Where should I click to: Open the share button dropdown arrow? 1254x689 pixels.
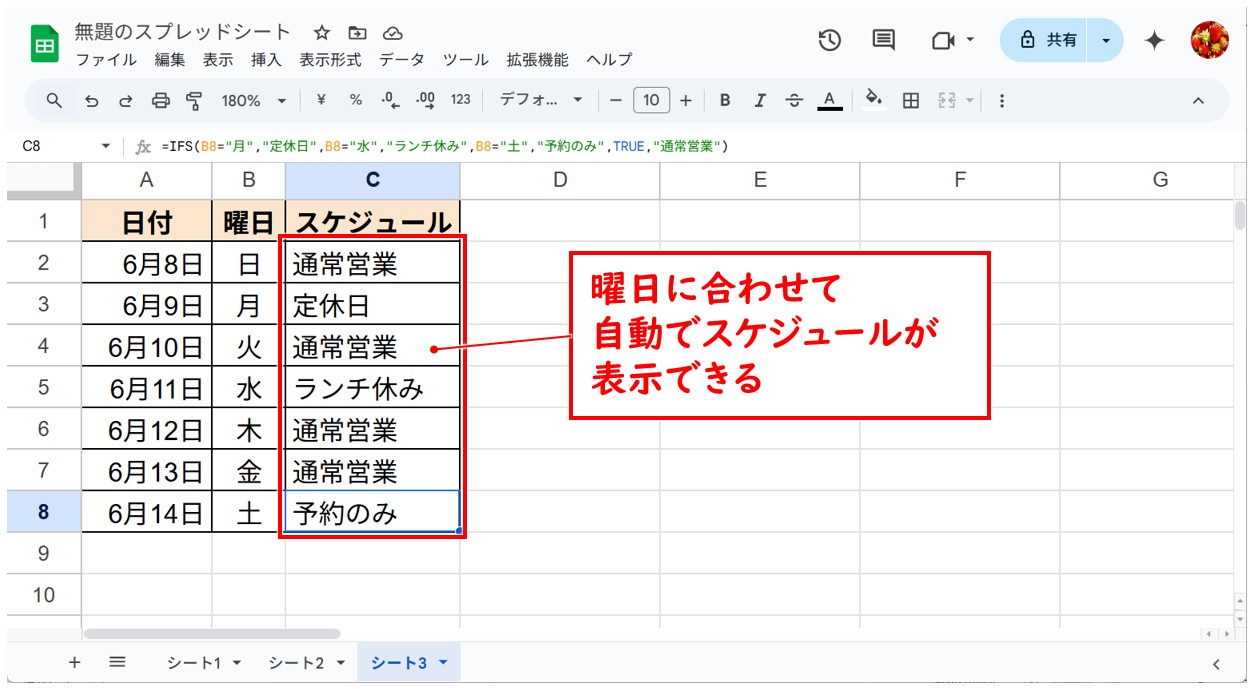(1106, 40)
